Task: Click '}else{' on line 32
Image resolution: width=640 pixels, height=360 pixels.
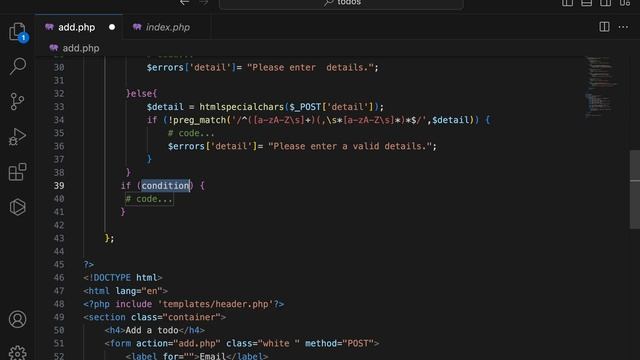Action: pyautogui.click(x=141, y=94)
